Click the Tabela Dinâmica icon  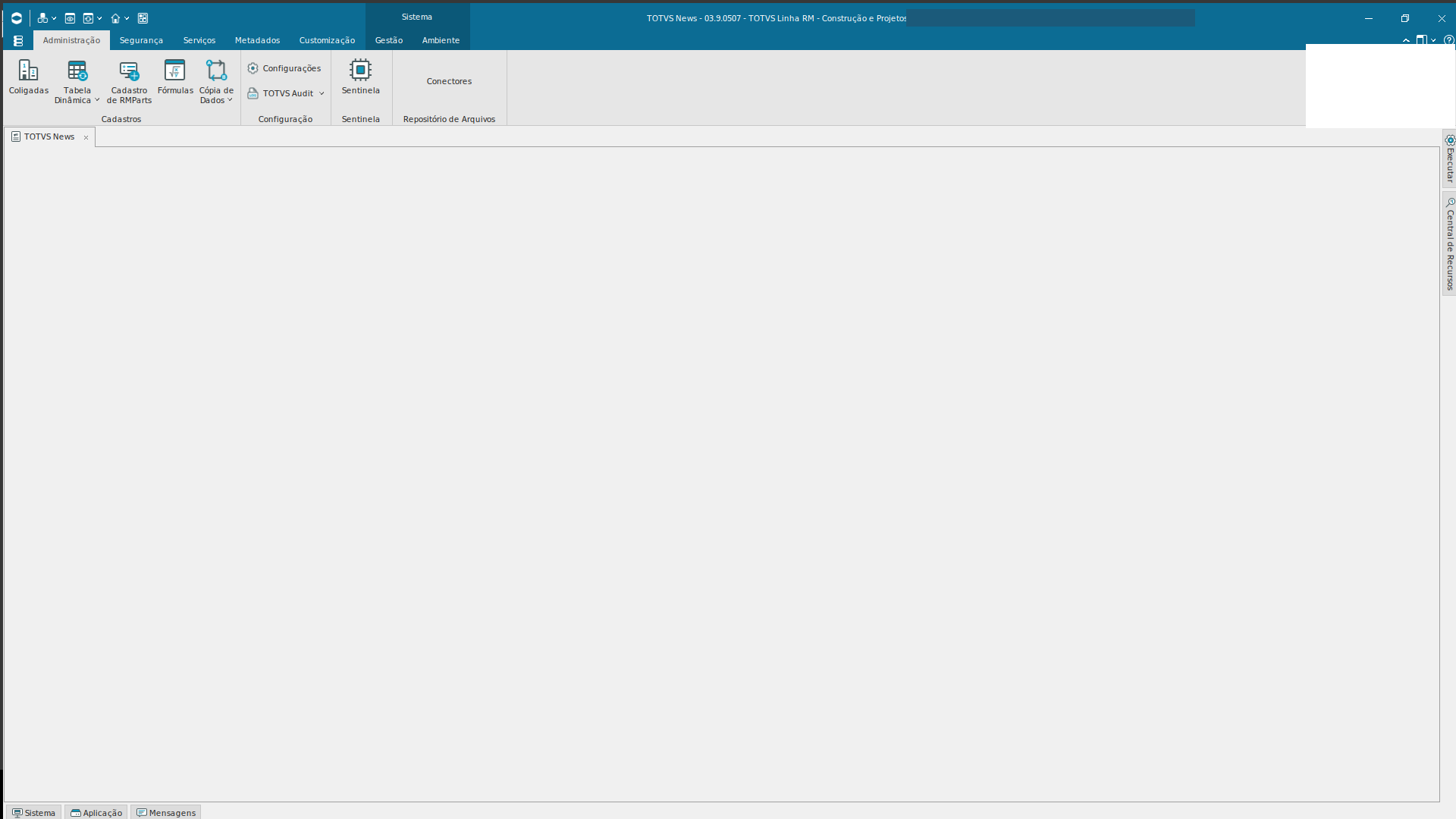coord(77,71)
